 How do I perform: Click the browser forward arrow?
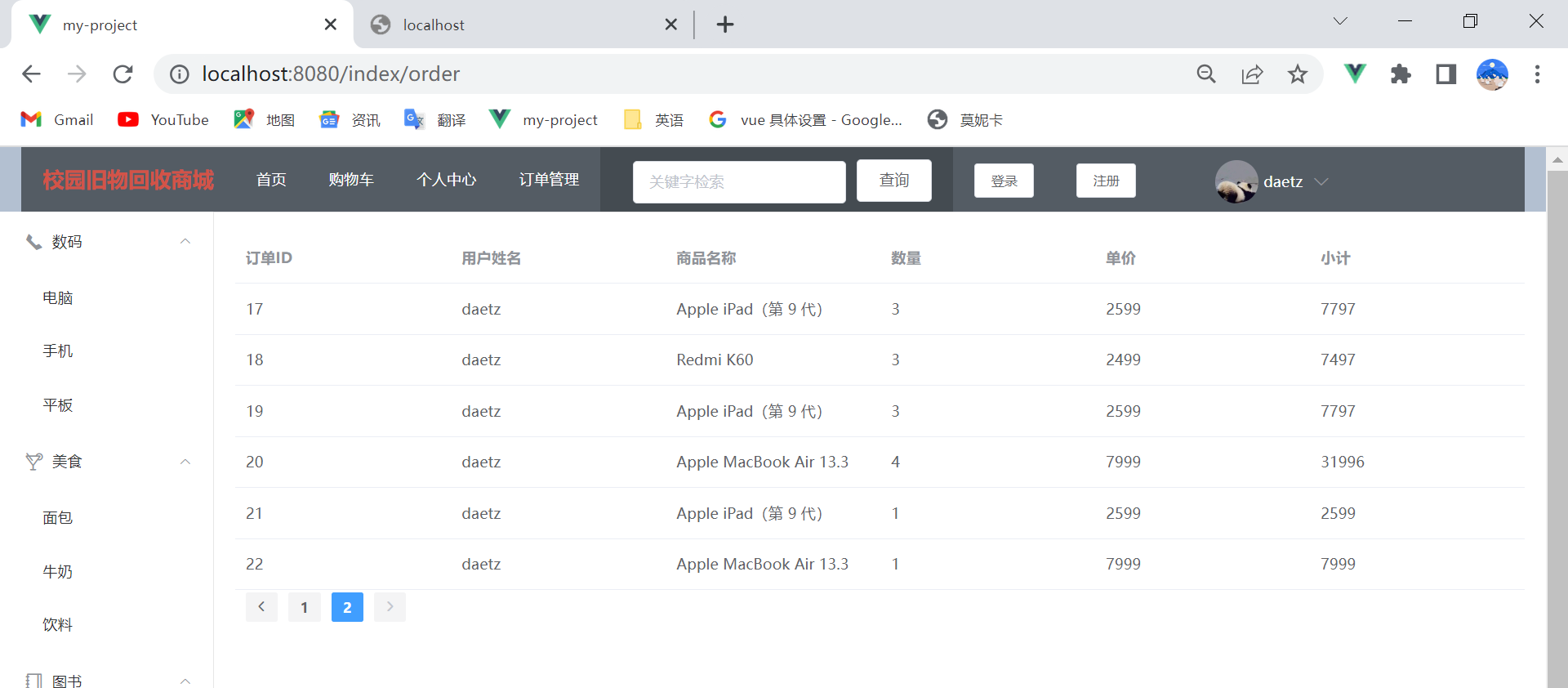[77, 74]
